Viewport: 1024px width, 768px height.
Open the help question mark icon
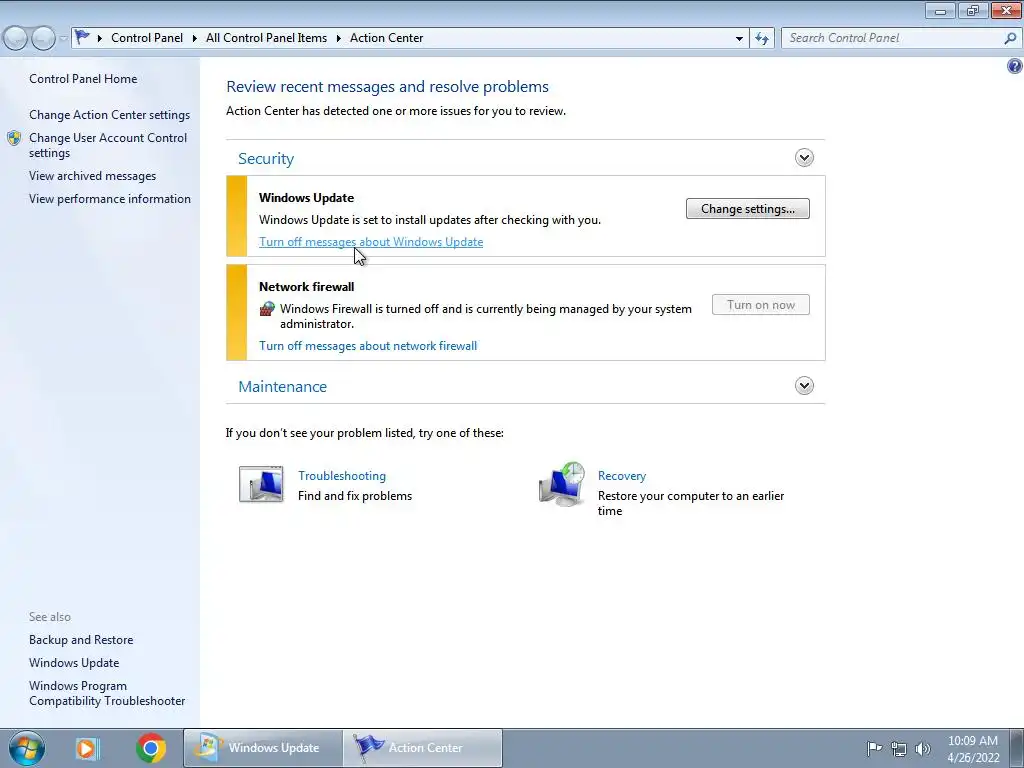click(1014, 66)
